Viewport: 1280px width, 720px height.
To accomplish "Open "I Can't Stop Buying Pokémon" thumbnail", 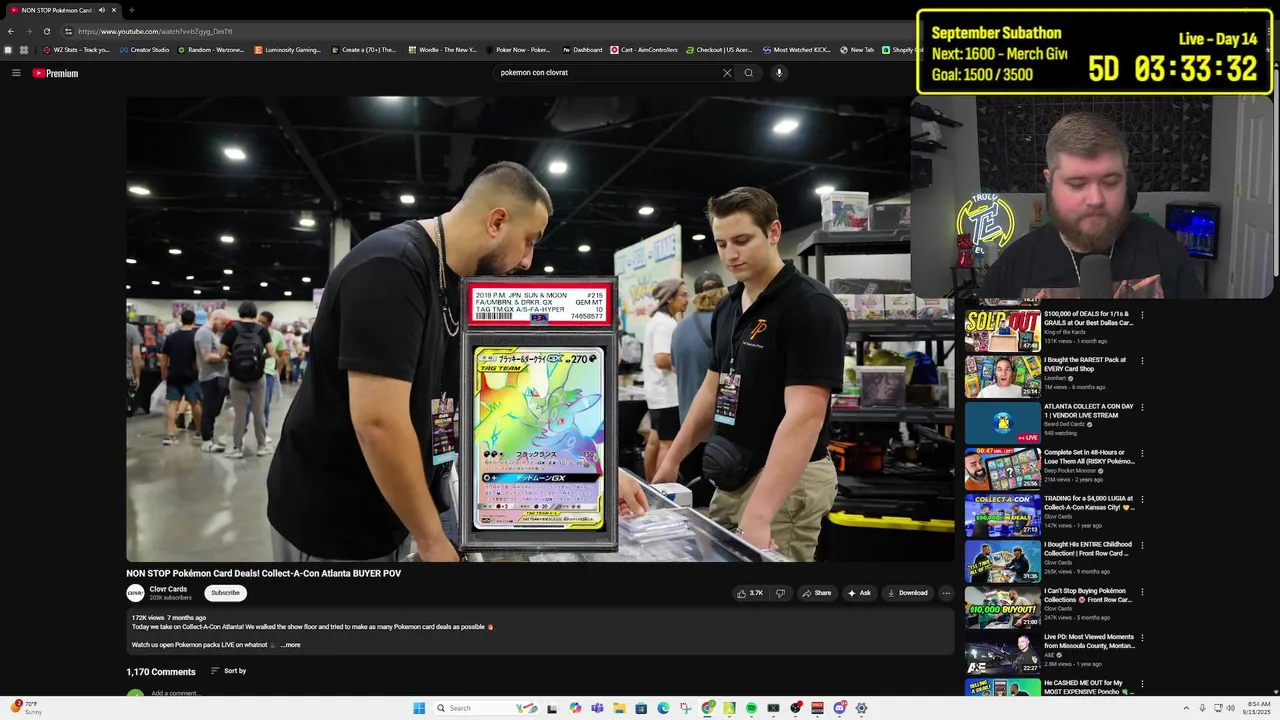I will [1002, 607].
